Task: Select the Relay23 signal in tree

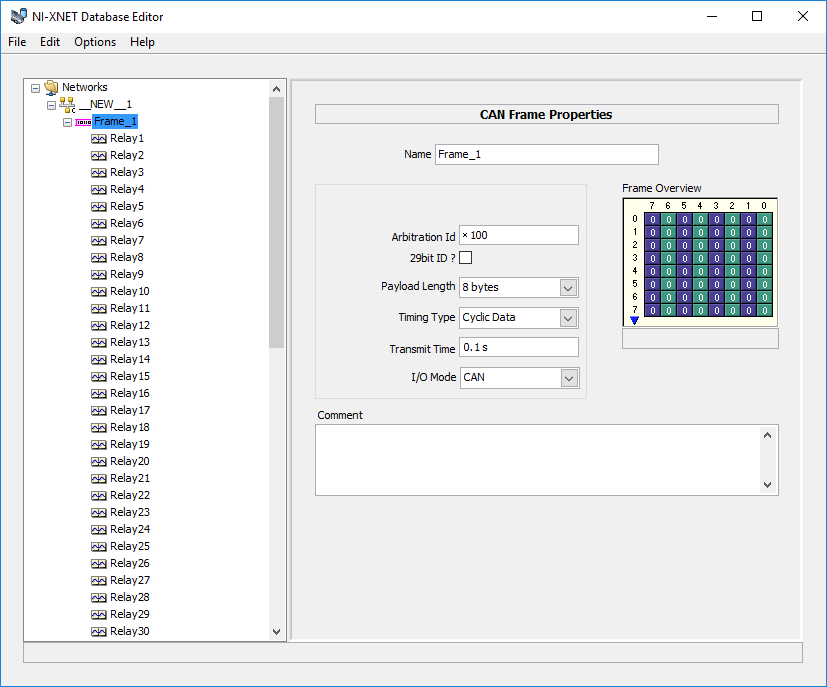Action: pos(130,512)
